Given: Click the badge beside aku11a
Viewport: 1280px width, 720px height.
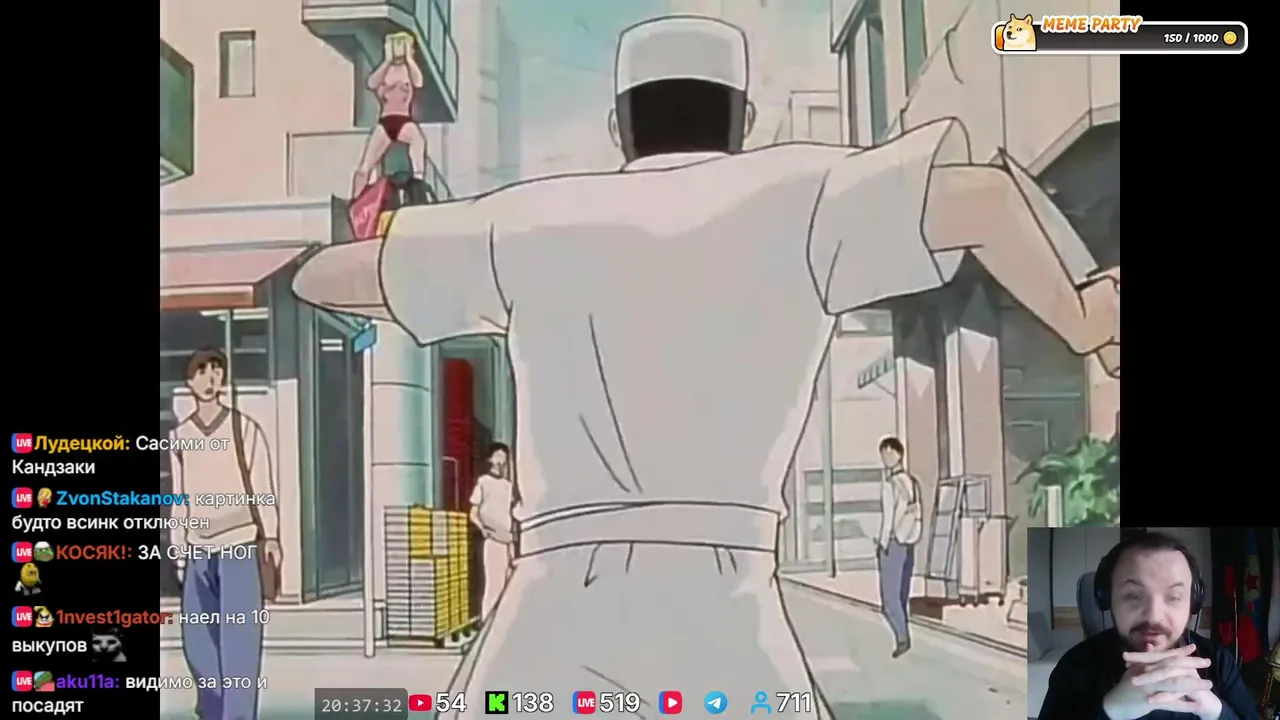Looking at the screenshot, I should (44, 681).
